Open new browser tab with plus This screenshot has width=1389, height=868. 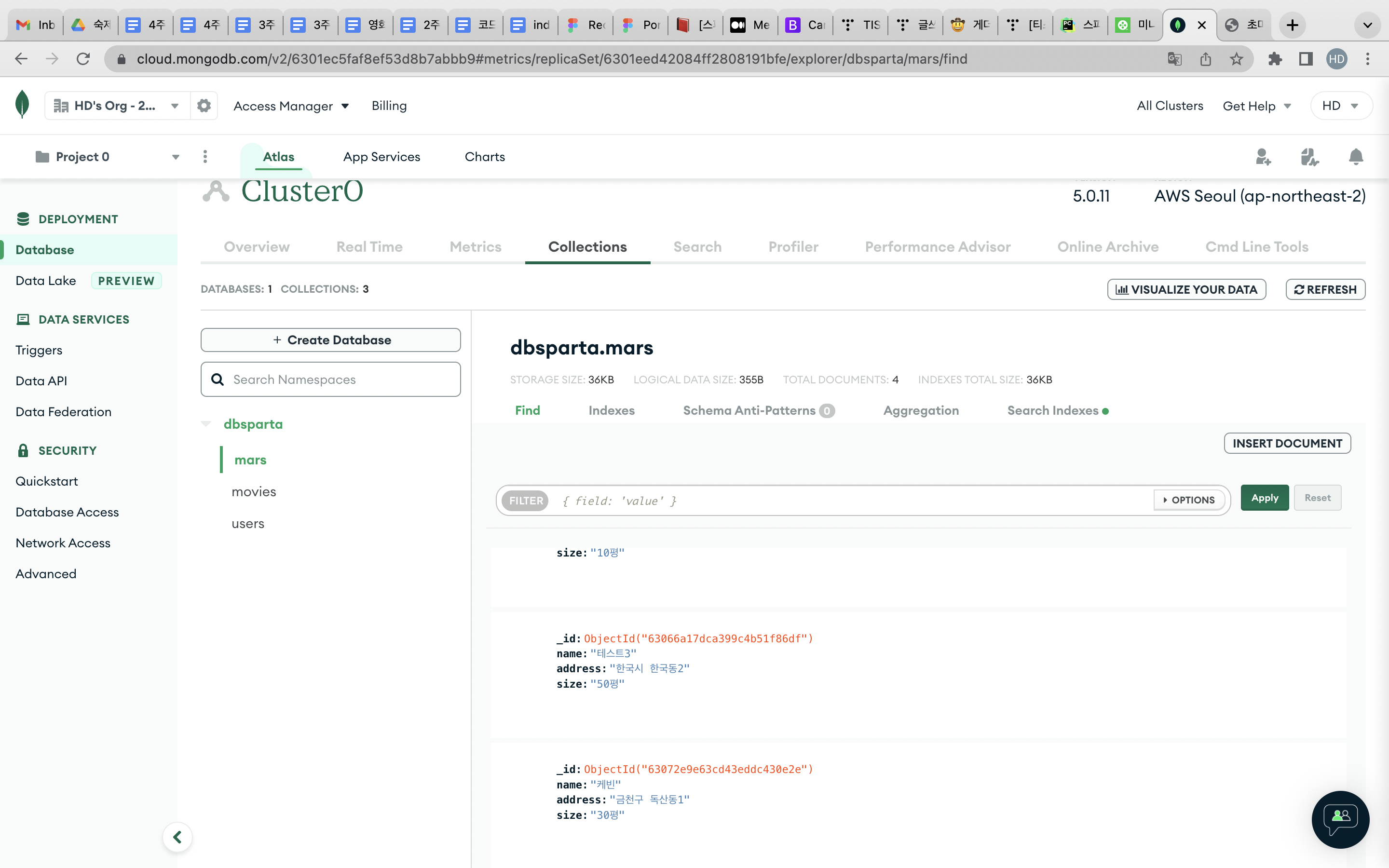tap(1292, 25)
